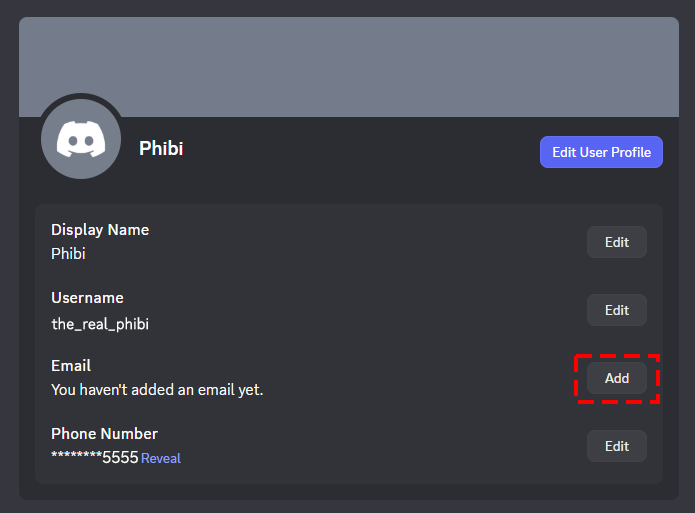Screen dimensions: 695x513
Task: Edit the Display Name field
Action: click(x=616, y=242)
